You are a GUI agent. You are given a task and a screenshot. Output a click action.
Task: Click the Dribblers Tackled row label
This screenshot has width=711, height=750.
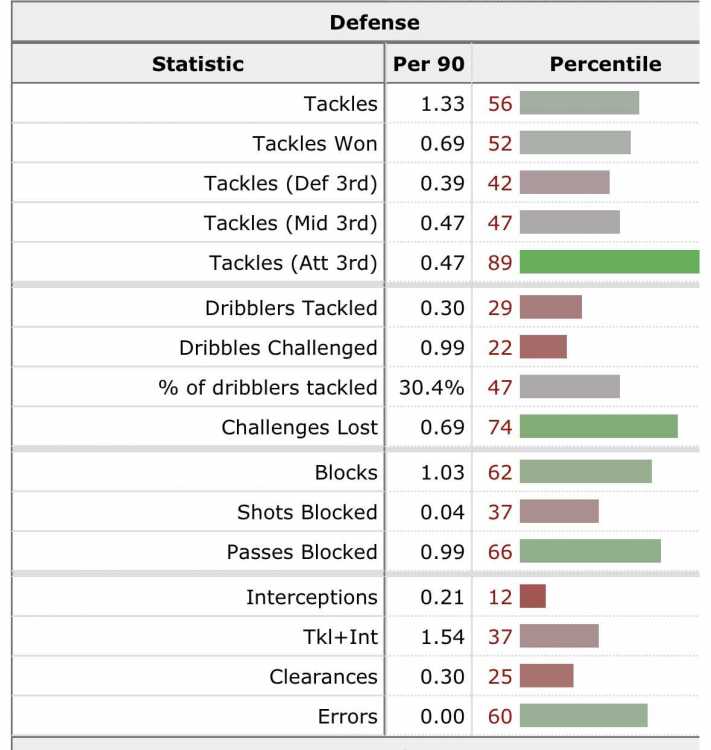pyautogui.click(x=291, y=308)
